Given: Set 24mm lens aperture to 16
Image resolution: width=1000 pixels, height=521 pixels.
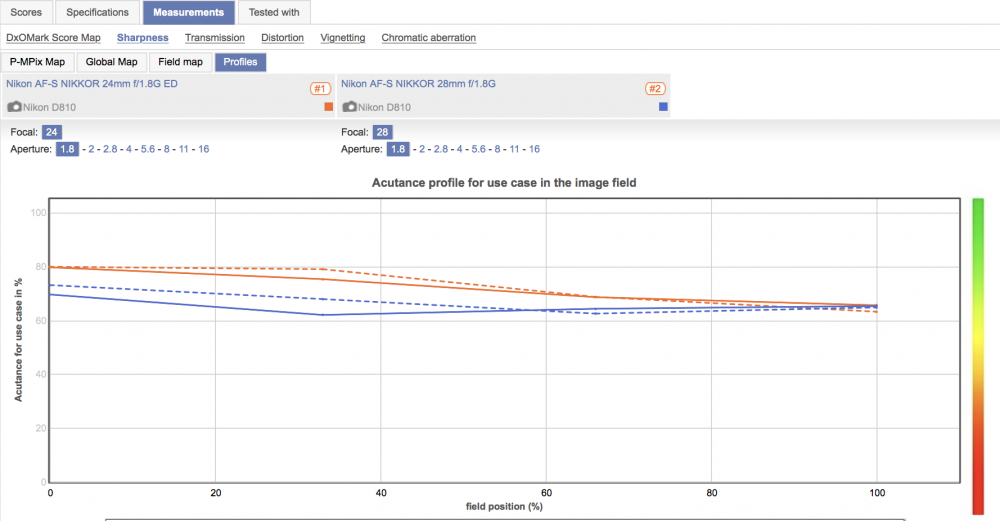Looking at the screenshot, I should click(203, 149).
